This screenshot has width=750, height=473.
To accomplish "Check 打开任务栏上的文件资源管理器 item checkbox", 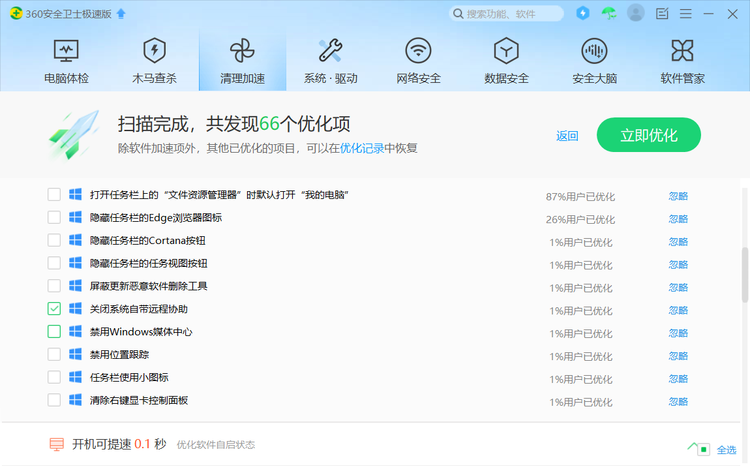I will coord(54,194).
